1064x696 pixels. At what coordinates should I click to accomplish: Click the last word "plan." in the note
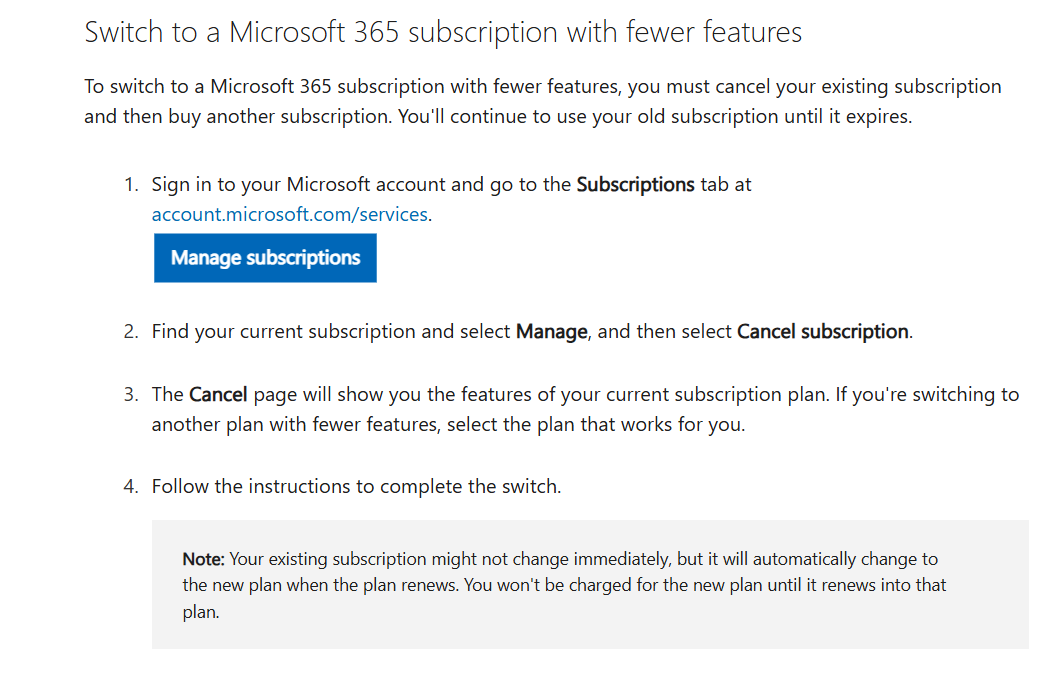(x=200, y=612)
